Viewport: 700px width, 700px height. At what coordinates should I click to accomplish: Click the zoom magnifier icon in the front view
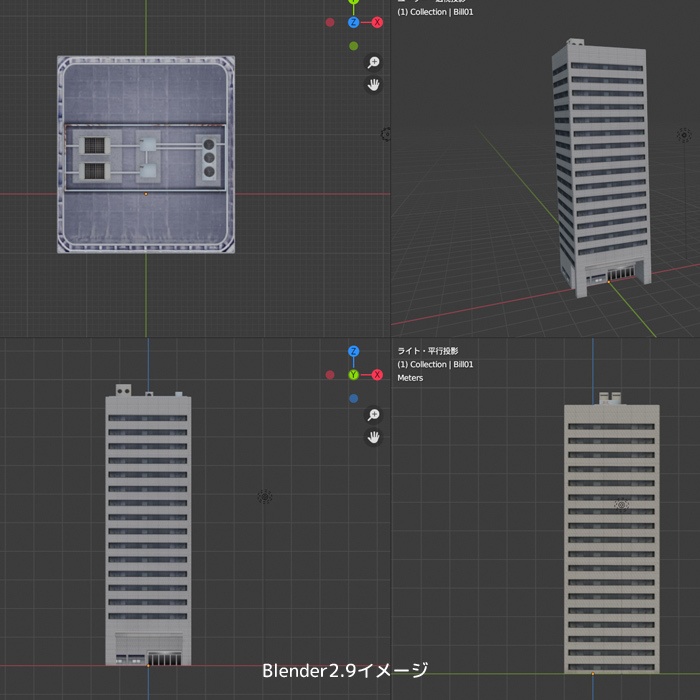click(373, 415)
